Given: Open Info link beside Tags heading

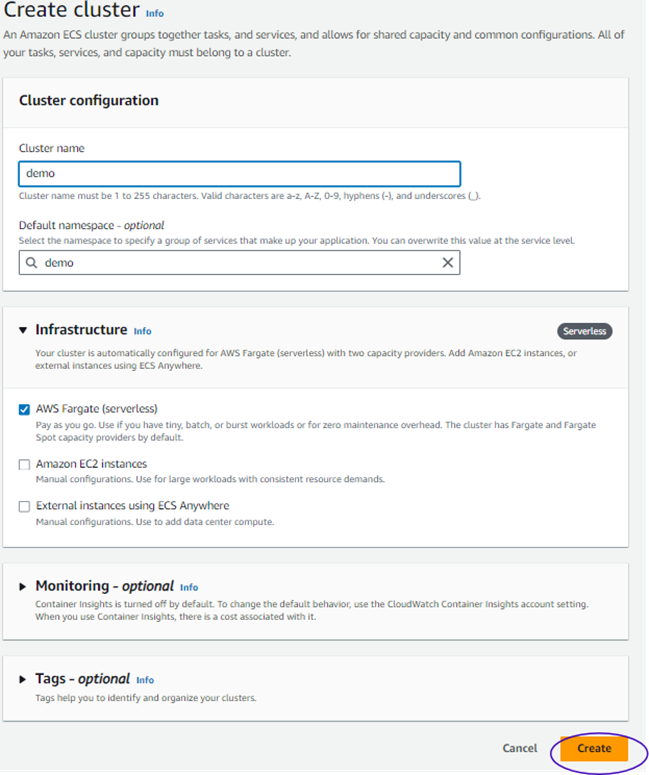Looking at the screenshot, I should (145, 680).
